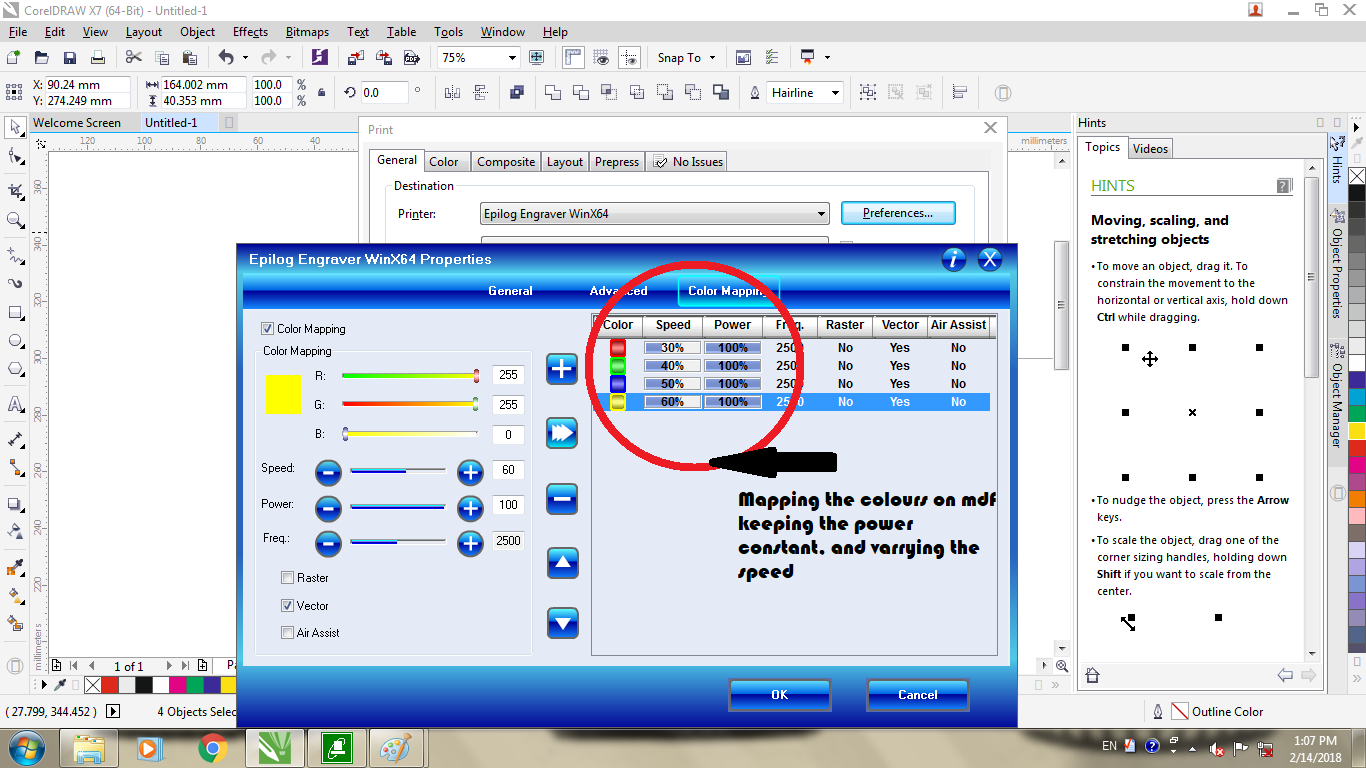The width and height of the screenshot is (1366, 768).
Task: Decrease Speed with the minus button
Action: click(328, 472)
